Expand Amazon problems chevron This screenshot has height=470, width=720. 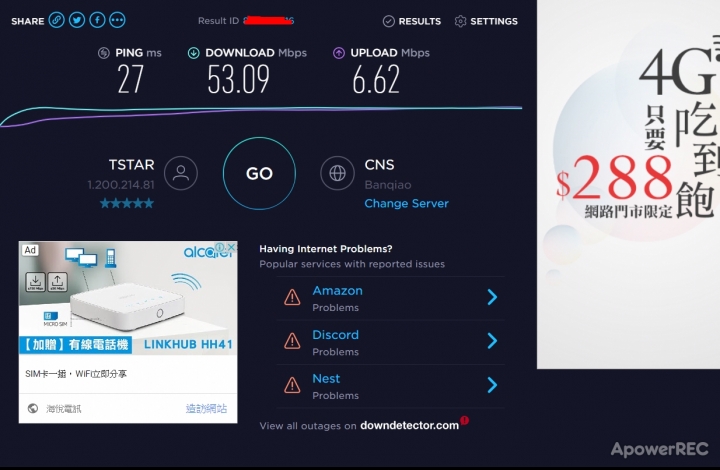(x=492, y=297)
